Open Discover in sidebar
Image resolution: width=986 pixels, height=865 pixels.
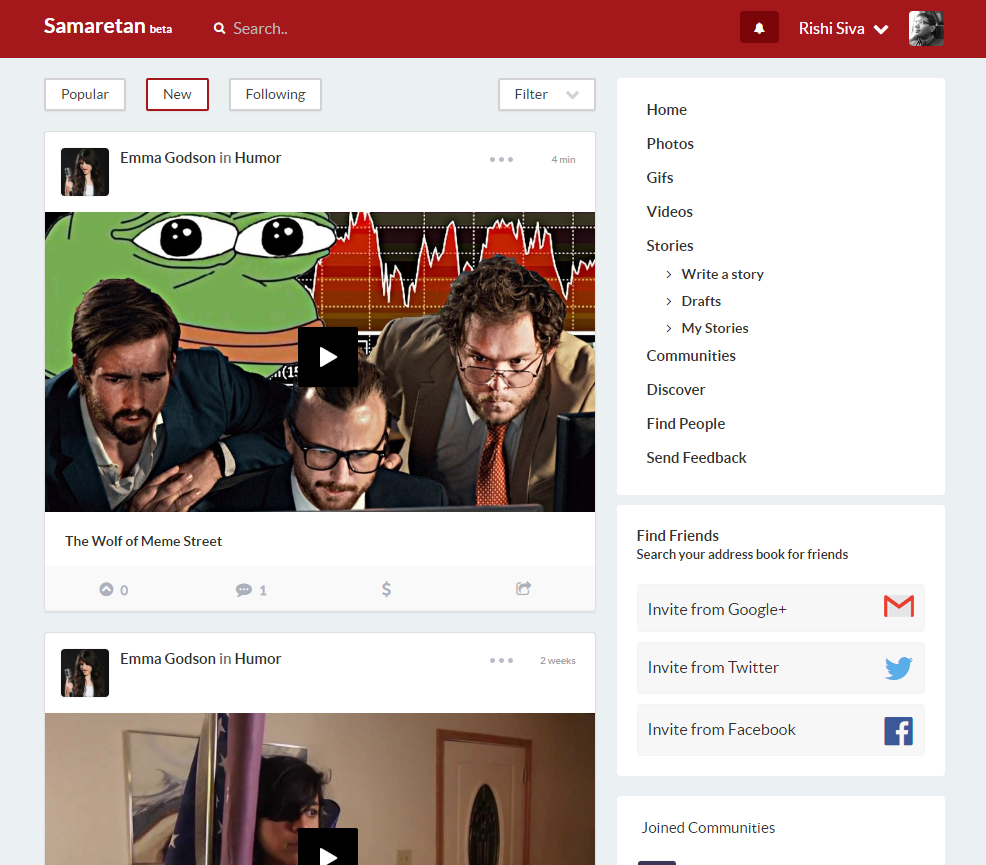click(676, 390)
